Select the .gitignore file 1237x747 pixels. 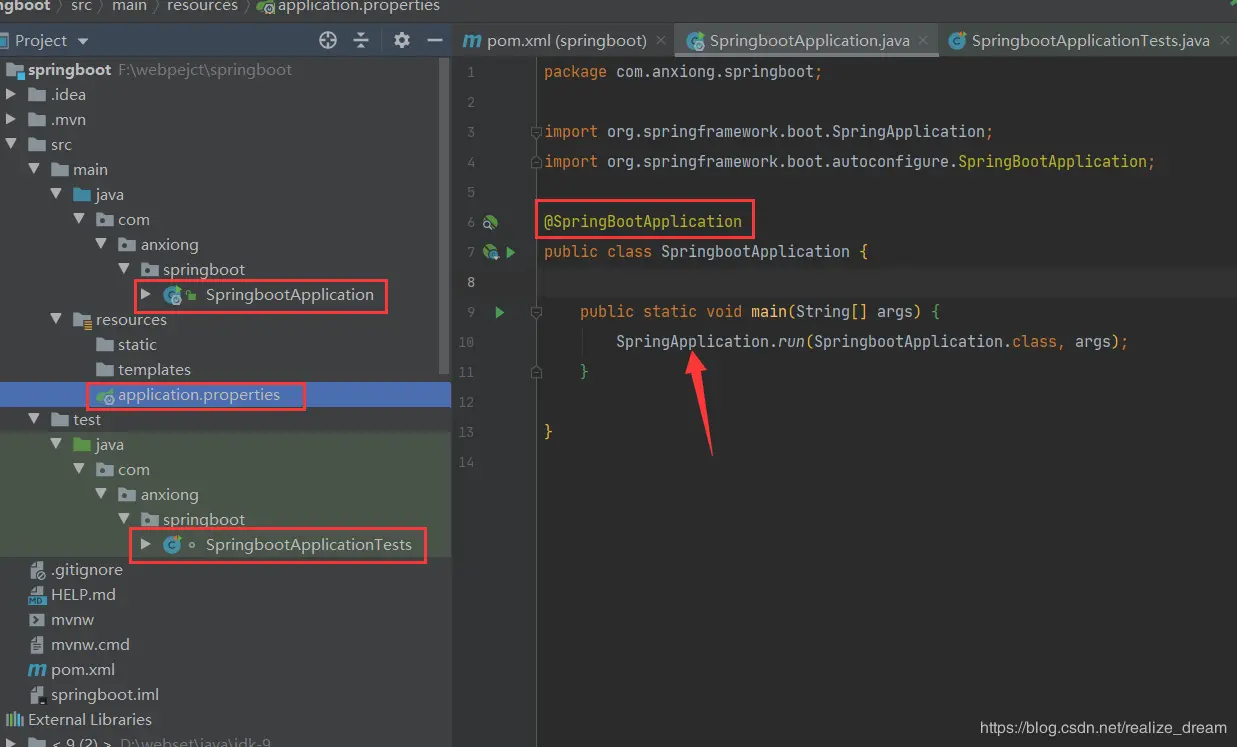[86, 570]
